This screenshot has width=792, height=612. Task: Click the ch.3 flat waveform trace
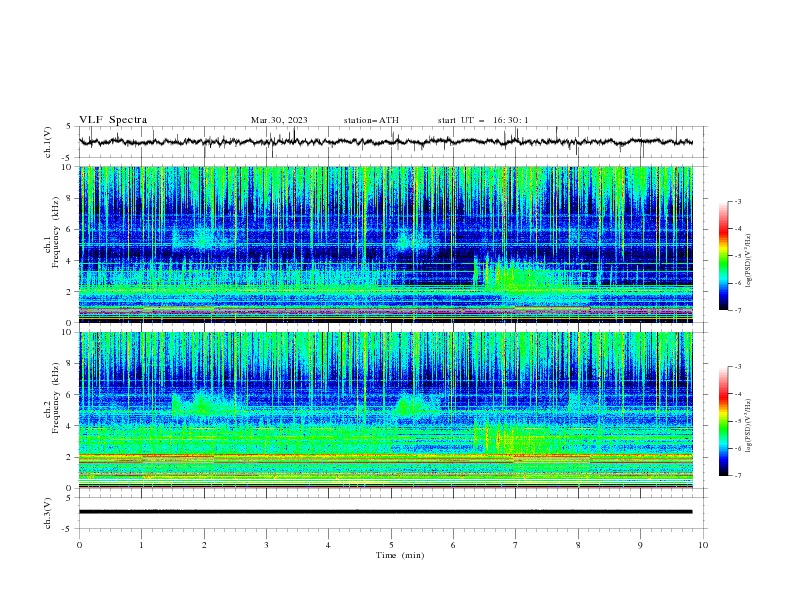coord(385,512)
